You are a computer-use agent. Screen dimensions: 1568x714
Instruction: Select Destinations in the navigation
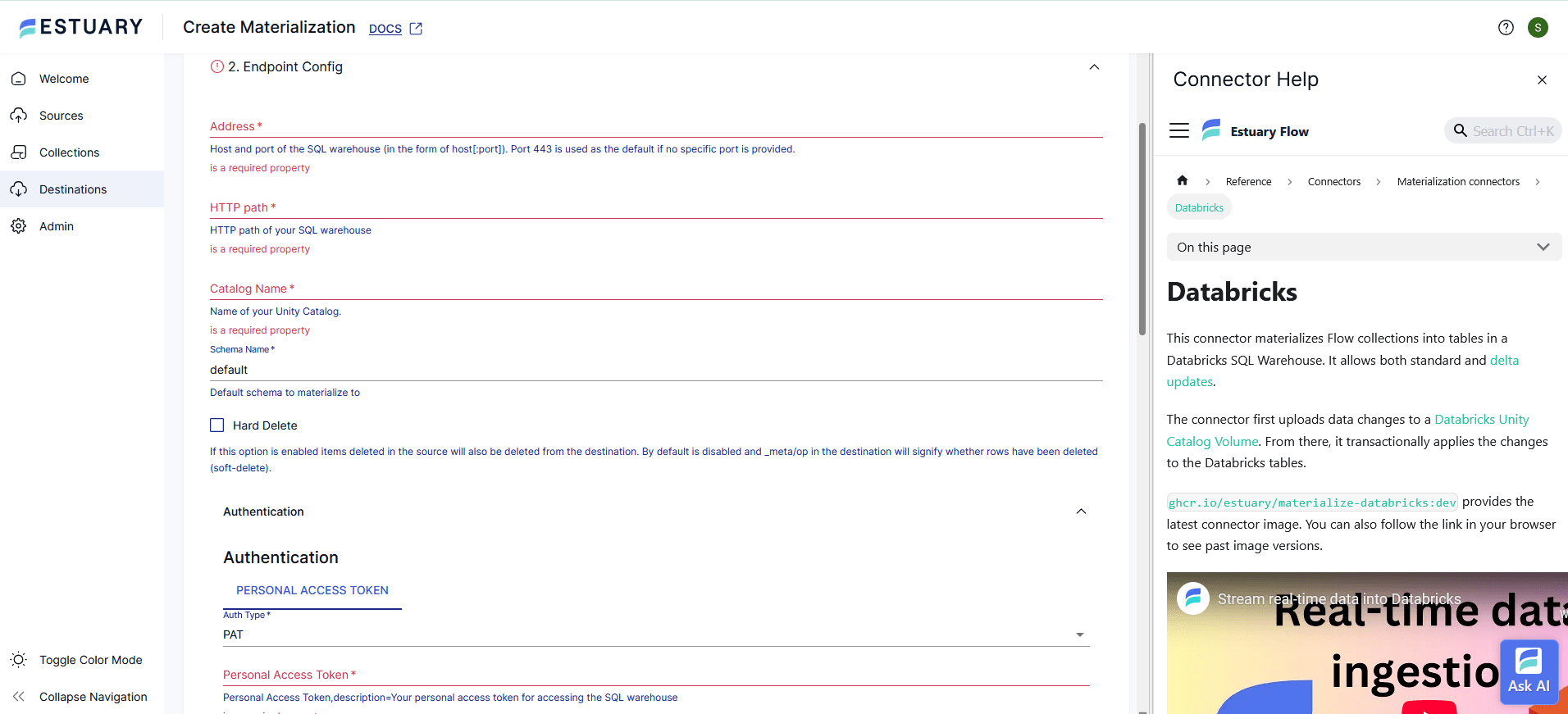coord(73,189)
